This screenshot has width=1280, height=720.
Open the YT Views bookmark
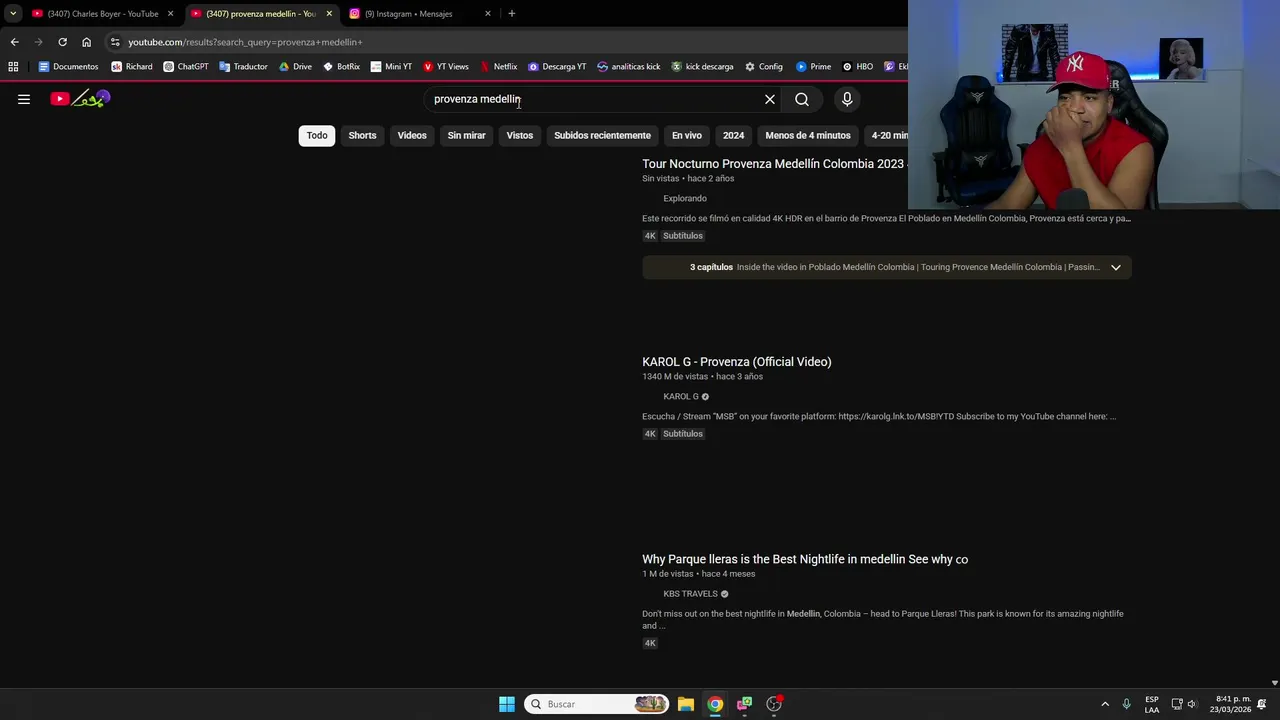pos(445,67)
